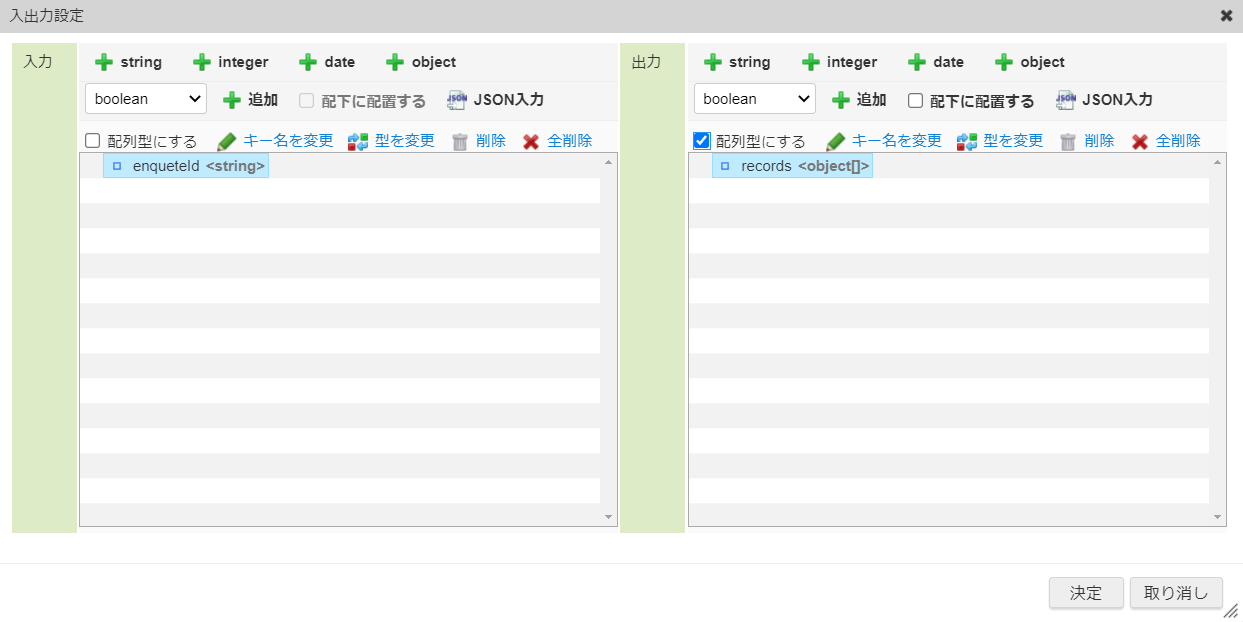This screenshot has width=1243, height=622.
Task: Click 追加 in the 出力 panel
Action: pyautogui.click(x=859, y=100)
